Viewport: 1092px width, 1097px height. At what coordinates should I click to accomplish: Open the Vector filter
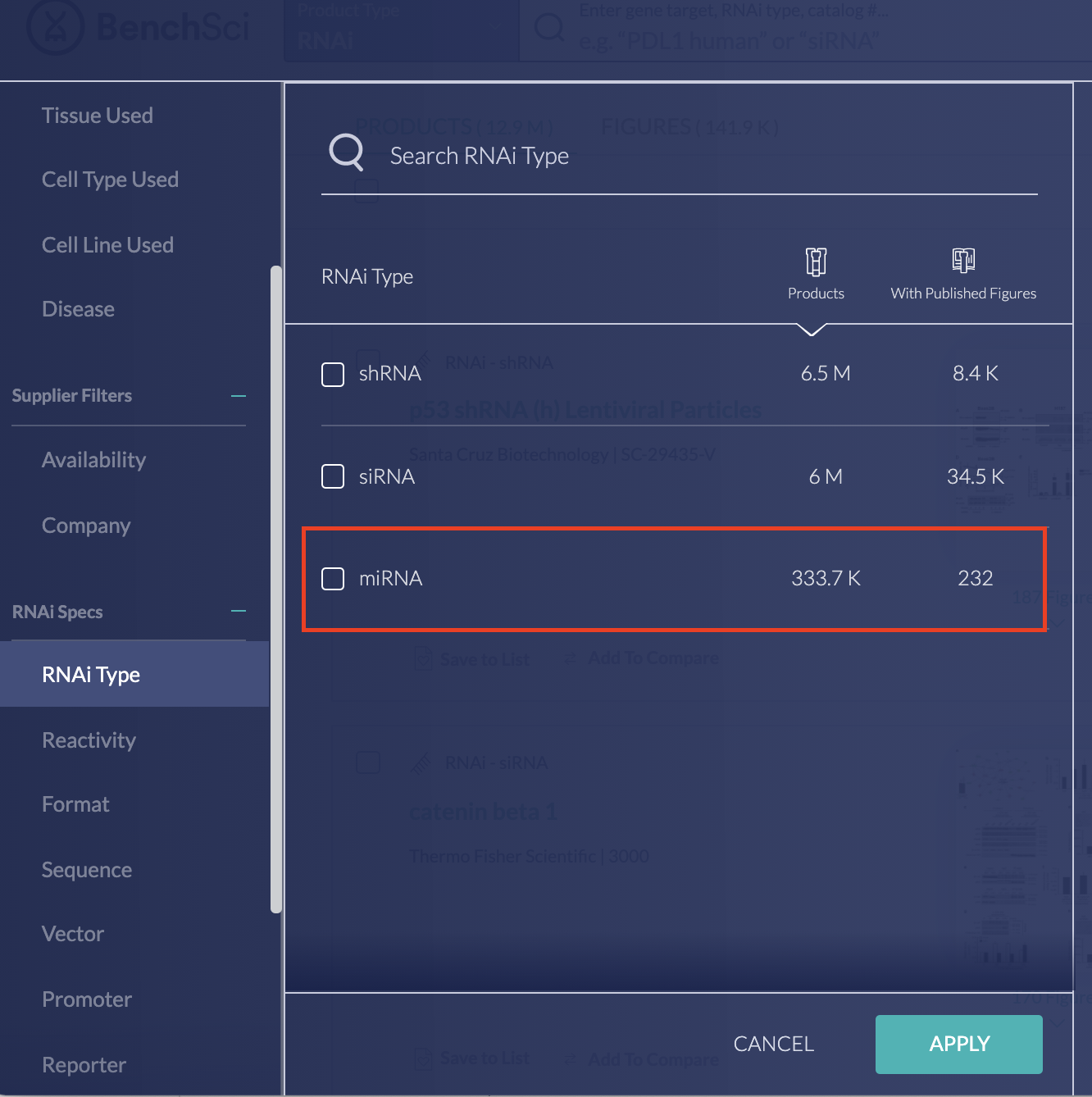tap(73, 934)
